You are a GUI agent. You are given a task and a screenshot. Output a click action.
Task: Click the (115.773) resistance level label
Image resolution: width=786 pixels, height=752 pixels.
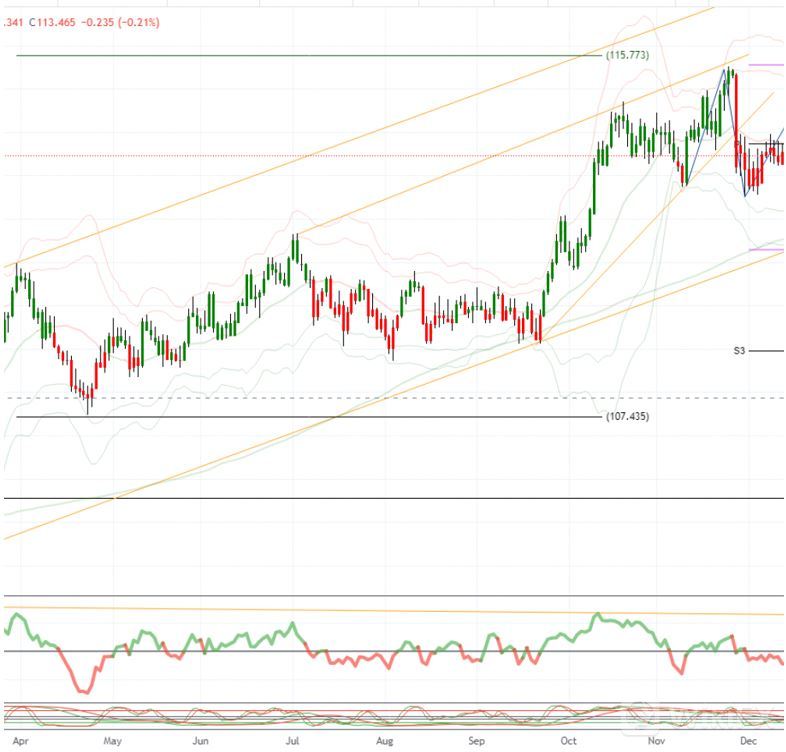click(x=627, y=56)
